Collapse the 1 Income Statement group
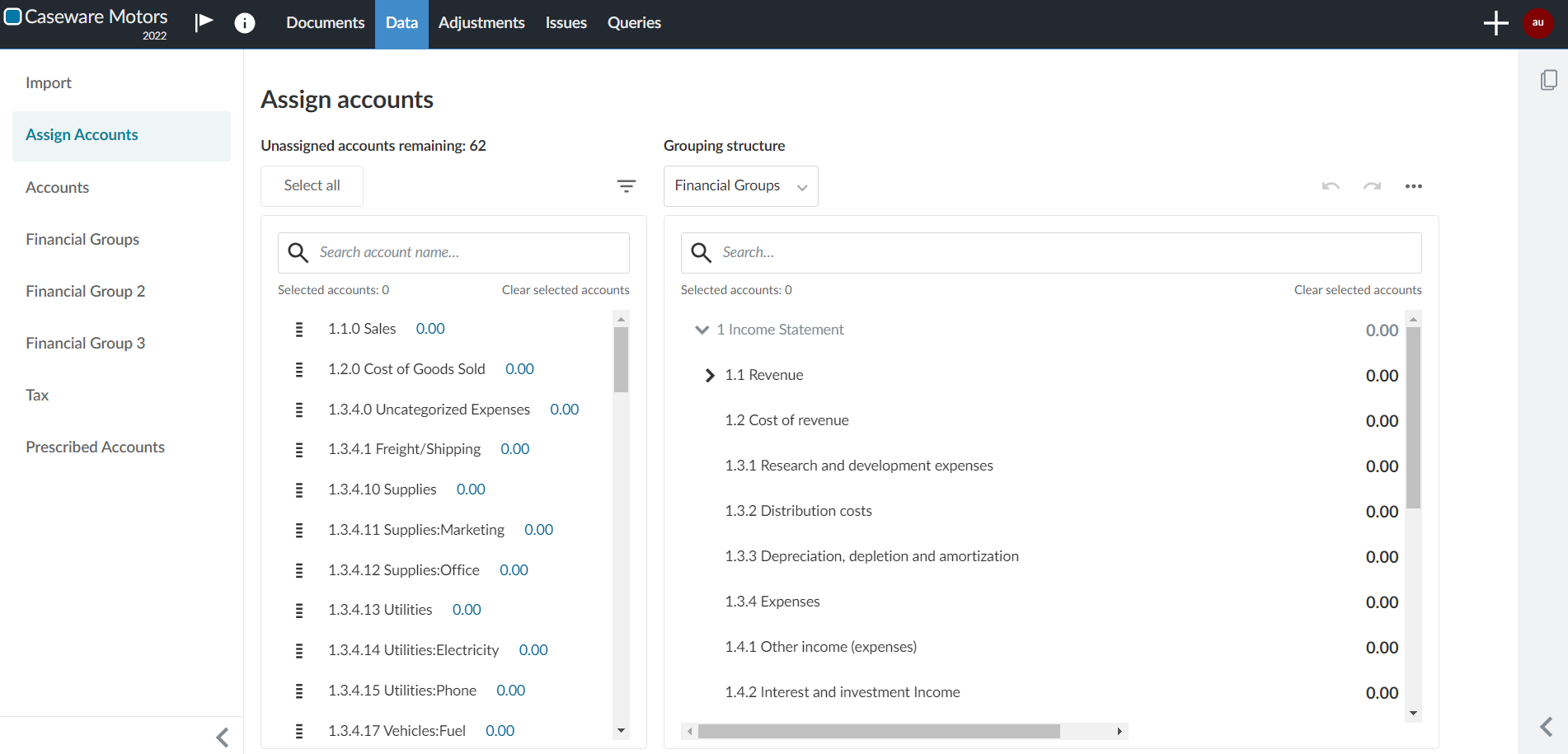Viewport: 1568px width, 754px height. pyautogui.click(x=702, y=330)
